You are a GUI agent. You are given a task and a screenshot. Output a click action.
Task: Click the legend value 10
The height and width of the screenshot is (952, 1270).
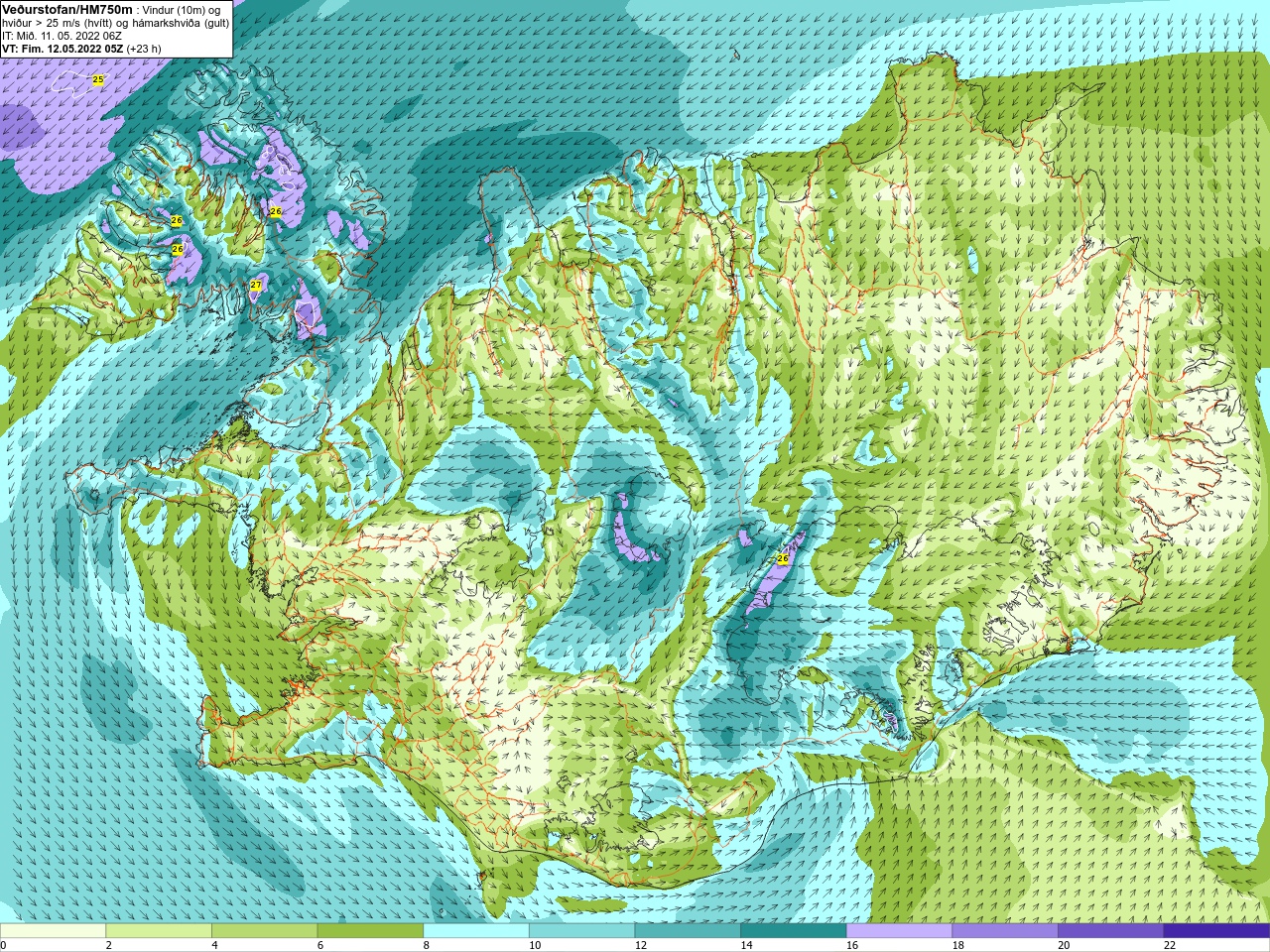point(535,945)
